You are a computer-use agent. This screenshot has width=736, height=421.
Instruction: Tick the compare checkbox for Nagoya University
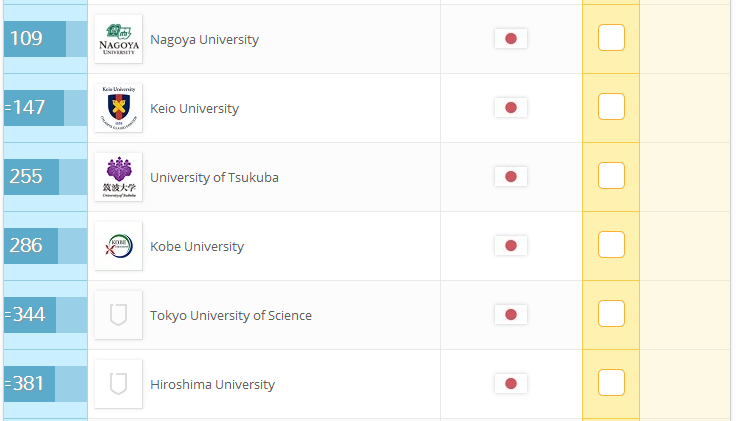pyautogui.click(x=611, y=38)
